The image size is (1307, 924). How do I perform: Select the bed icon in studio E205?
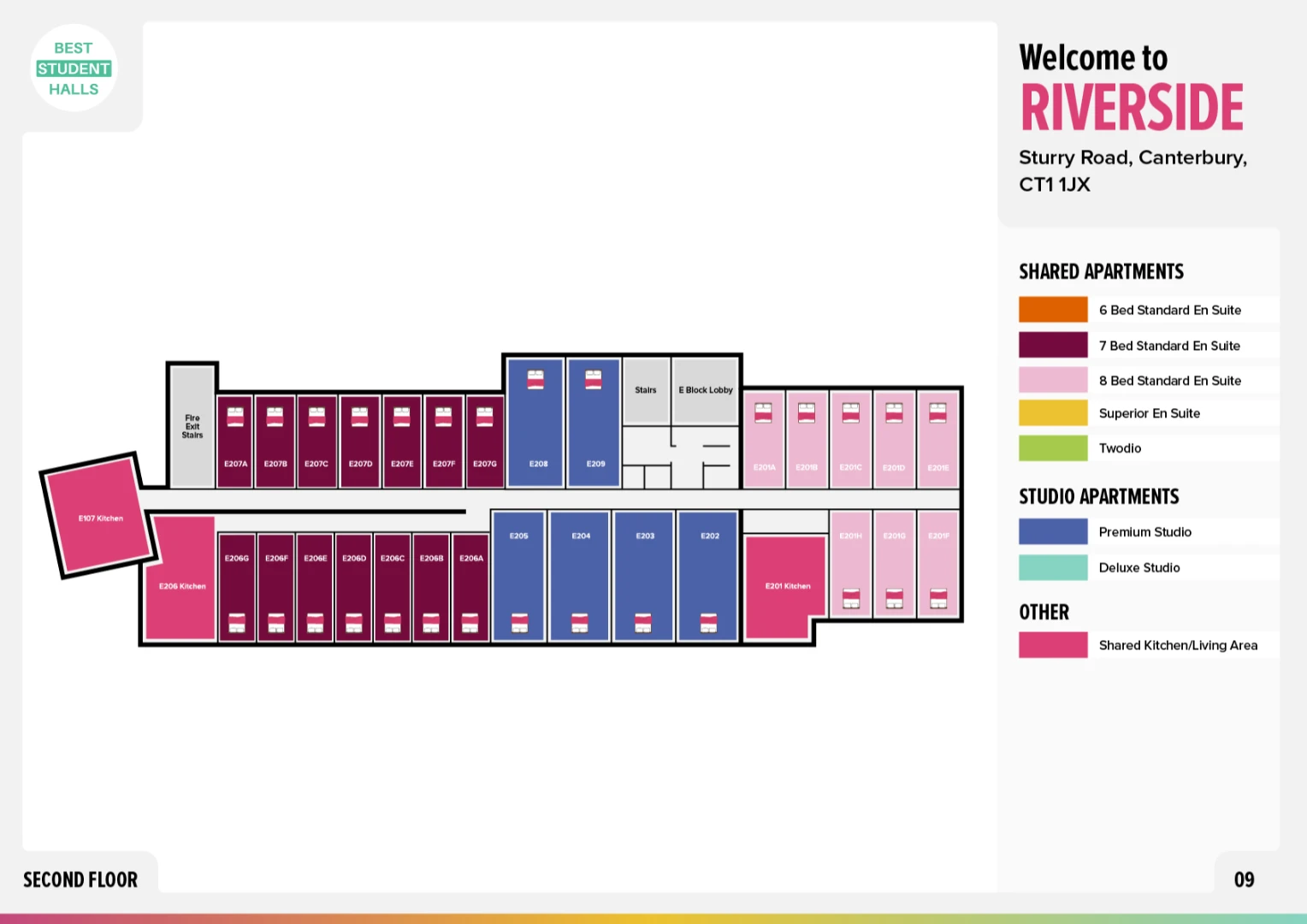tap(519, 623)
